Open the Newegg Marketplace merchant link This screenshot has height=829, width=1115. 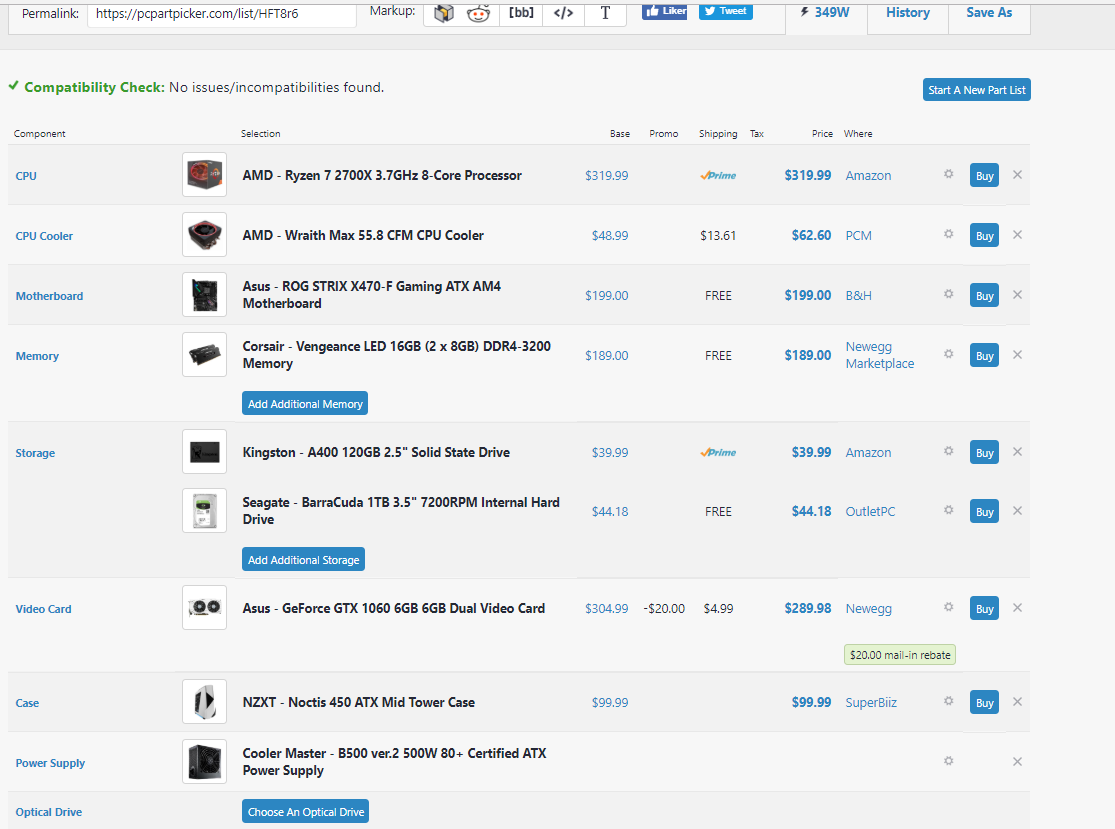tap(880, 355)
